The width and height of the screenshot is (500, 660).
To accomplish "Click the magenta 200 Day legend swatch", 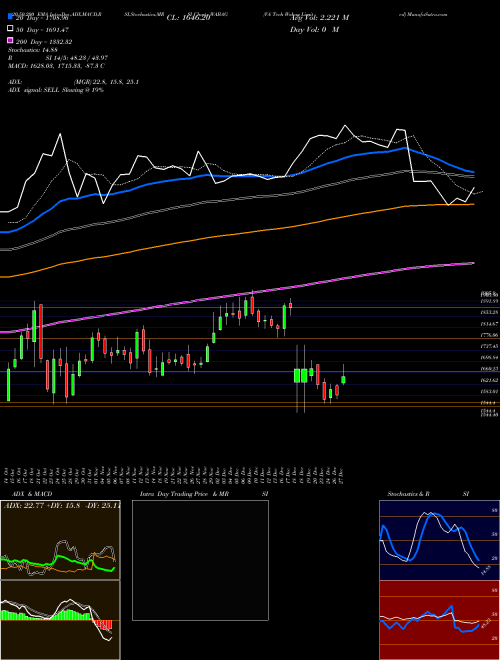I will pos(11,41).
